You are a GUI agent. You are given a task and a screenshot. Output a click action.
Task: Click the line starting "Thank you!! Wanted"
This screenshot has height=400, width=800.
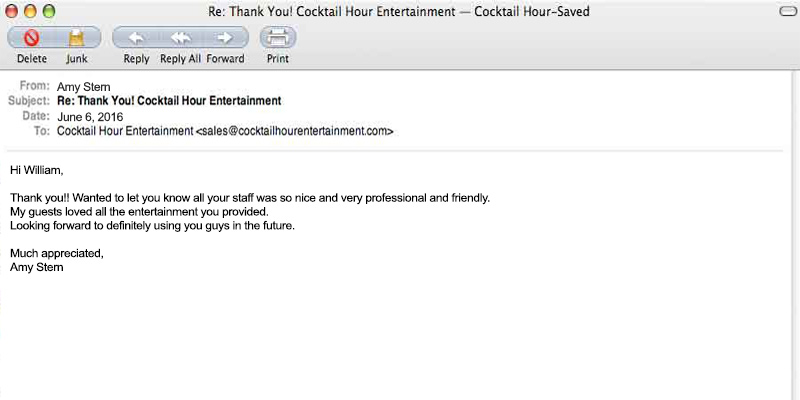[250, 198]
